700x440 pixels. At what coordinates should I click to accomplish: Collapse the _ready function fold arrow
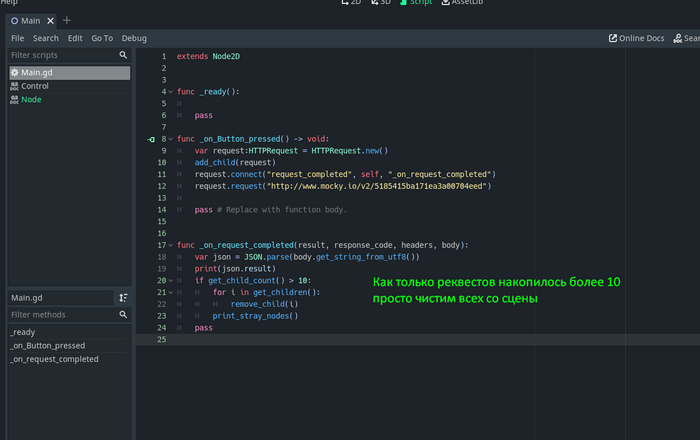[170, 92]
